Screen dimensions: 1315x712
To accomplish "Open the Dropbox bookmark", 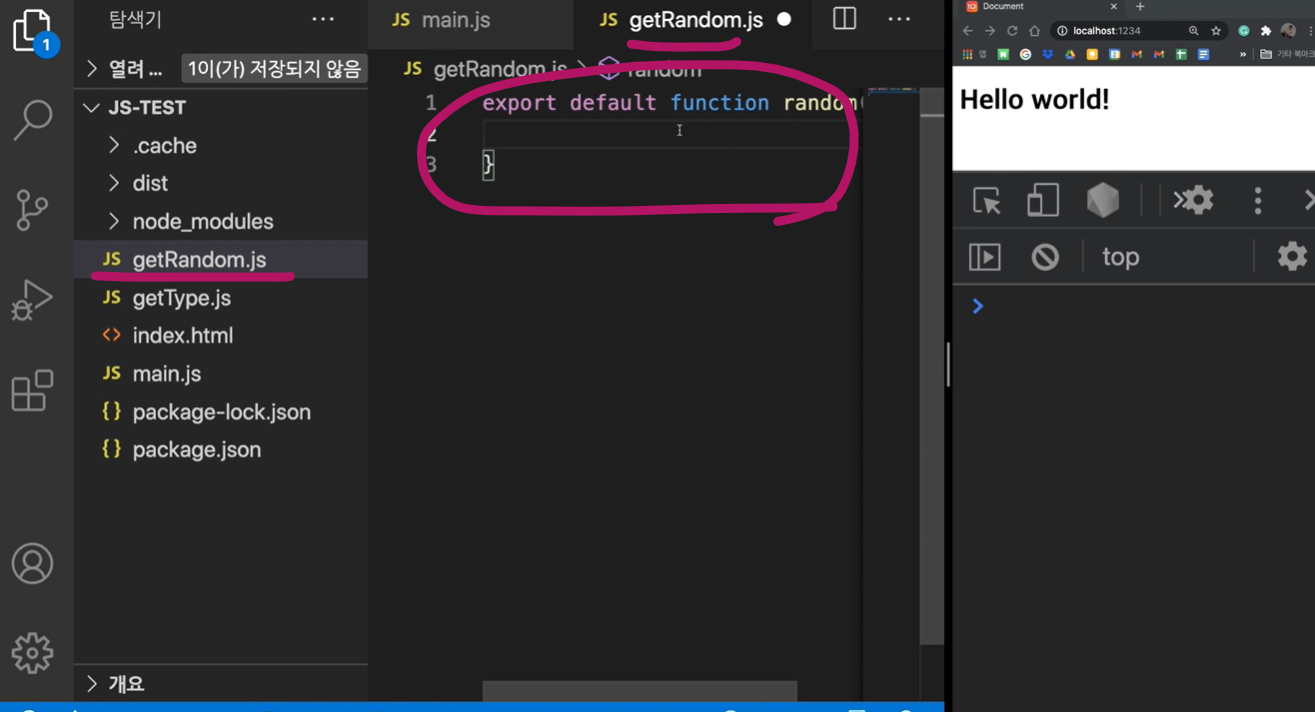I will tap(1048, 54).
